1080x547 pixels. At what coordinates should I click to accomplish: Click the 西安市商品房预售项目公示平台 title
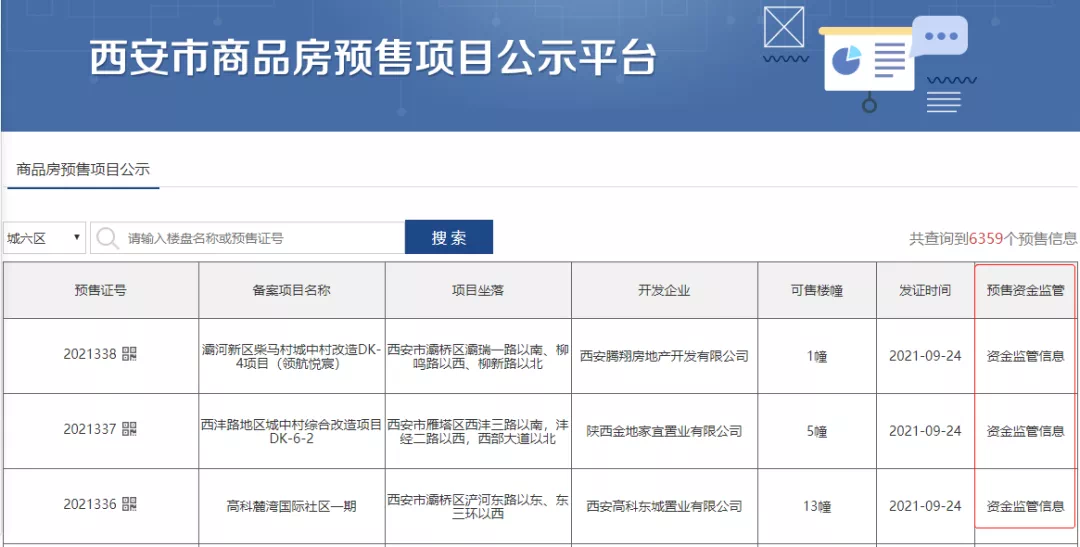[372, 60]
